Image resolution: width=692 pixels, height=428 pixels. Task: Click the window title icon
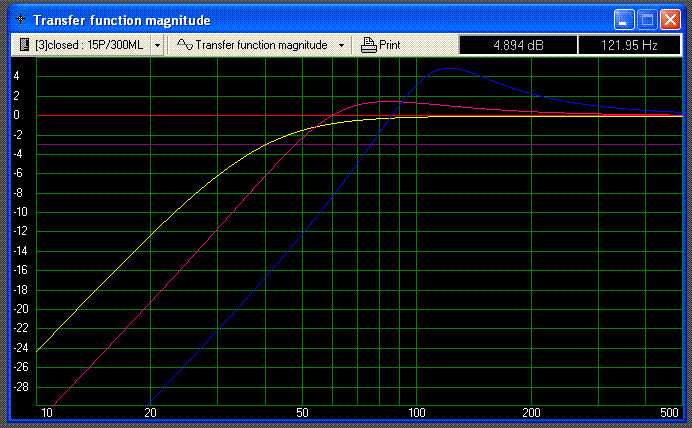(x=20, y=19)
